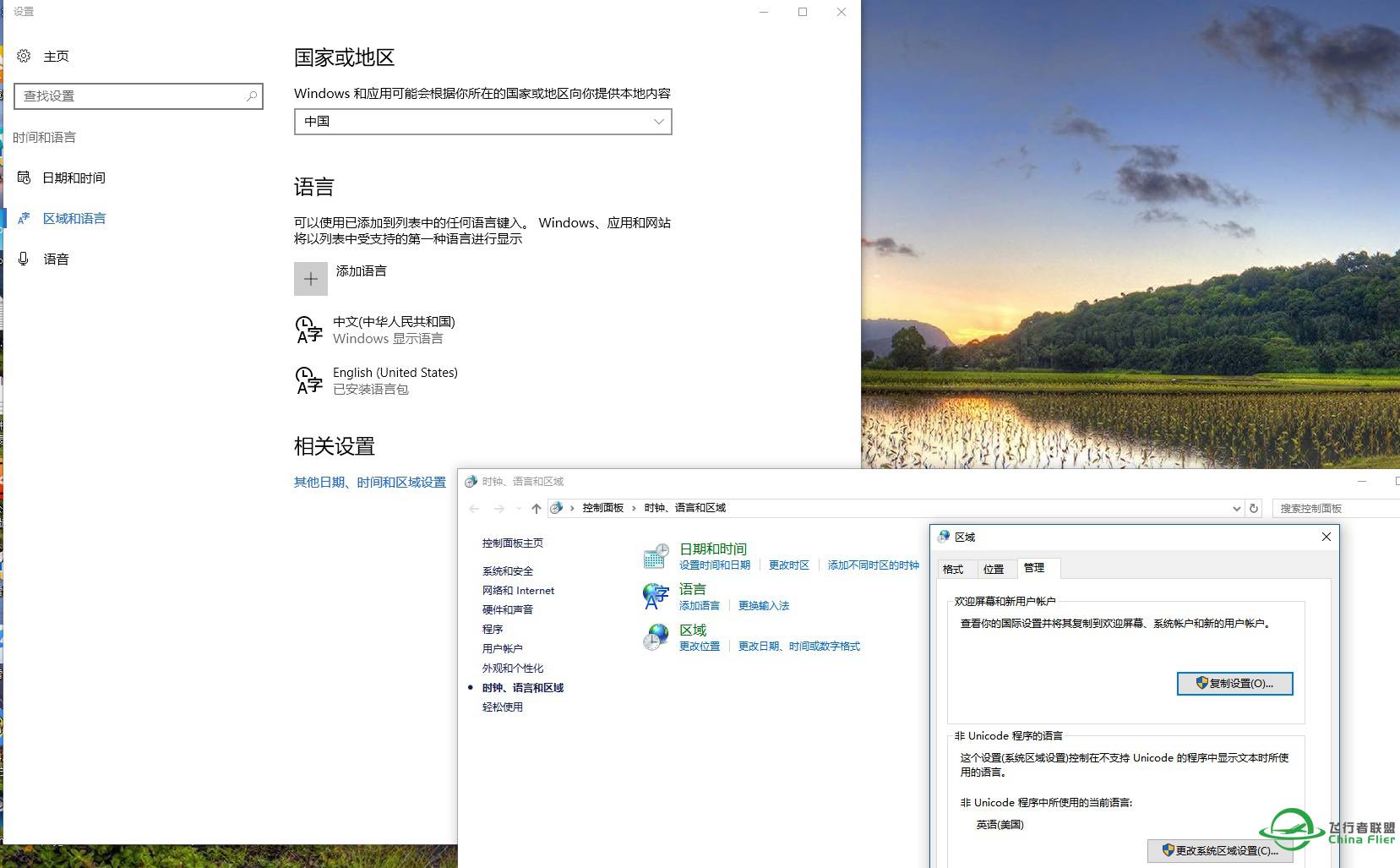Click the chevron after 控制面板 breadcrumb
The height and width of the screenshot is (868, 1400).
(x=635, y=508)
